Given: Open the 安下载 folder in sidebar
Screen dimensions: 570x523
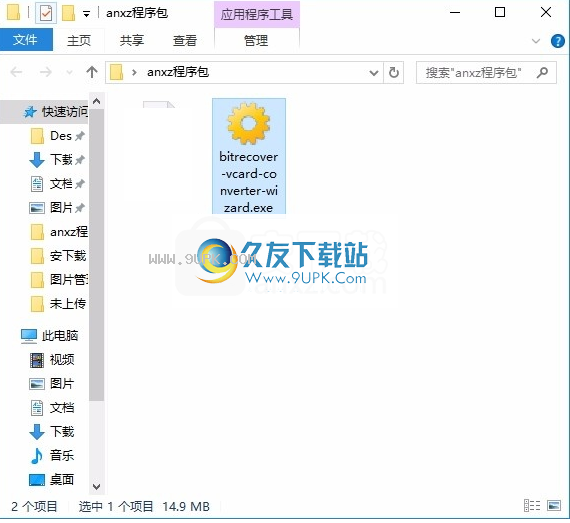Looking at the screenshot, I should tap(58, 256).
